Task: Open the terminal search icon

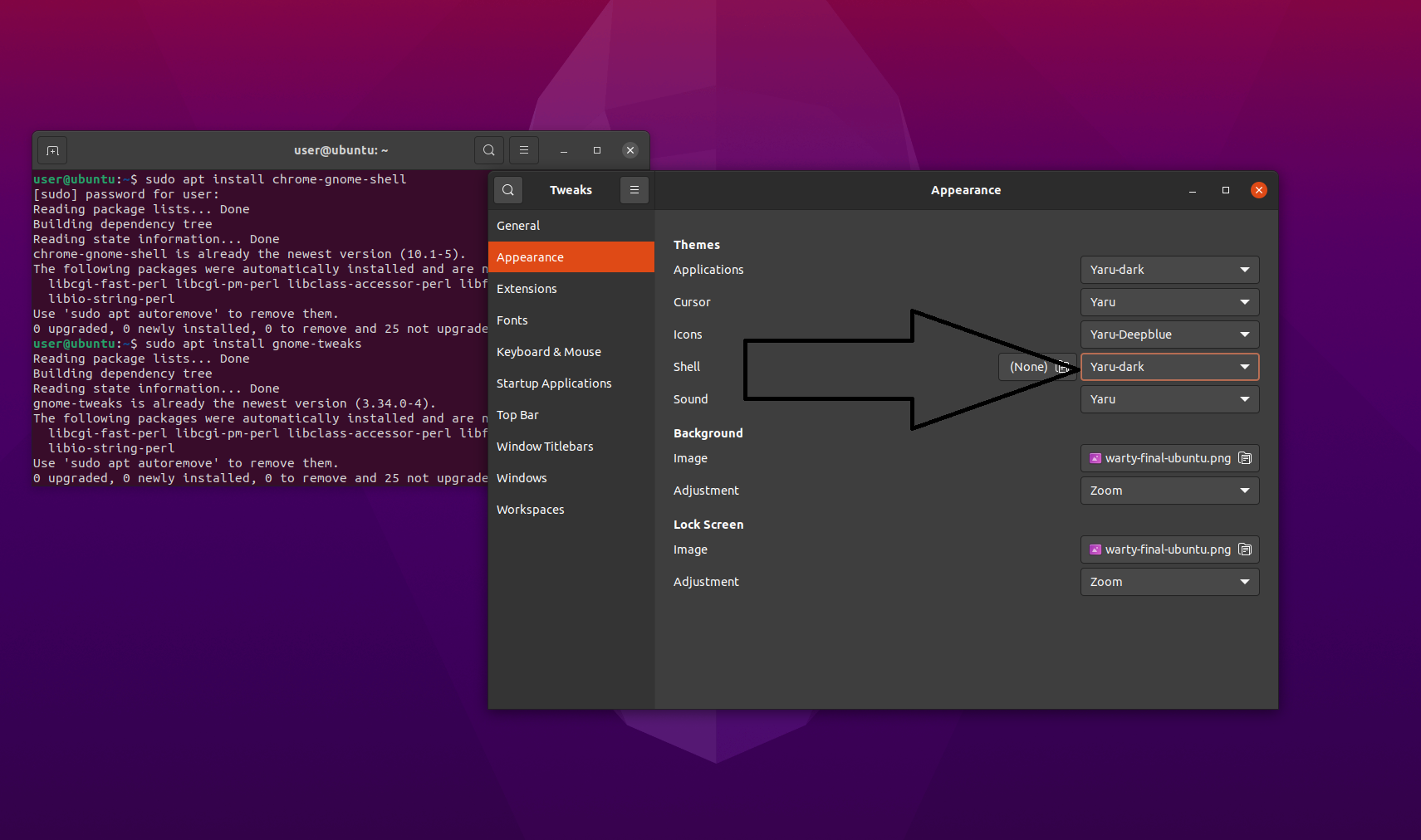Action: click(x=488, y=150)
